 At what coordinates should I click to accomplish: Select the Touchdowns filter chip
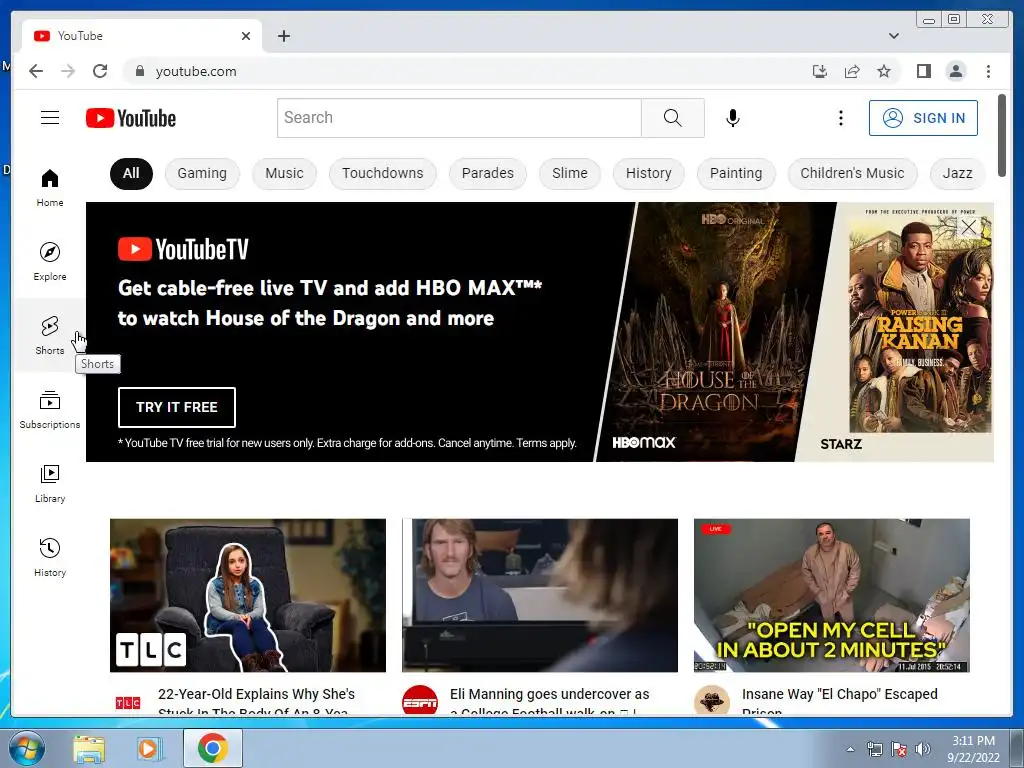tap(383, 174)
